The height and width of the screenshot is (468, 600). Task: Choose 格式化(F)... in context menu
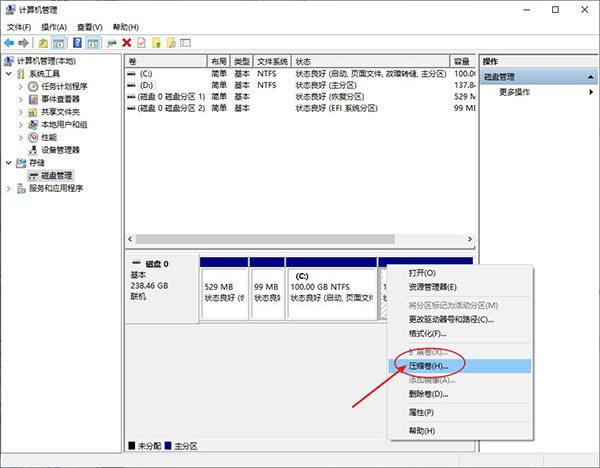(x=460, y=333)
